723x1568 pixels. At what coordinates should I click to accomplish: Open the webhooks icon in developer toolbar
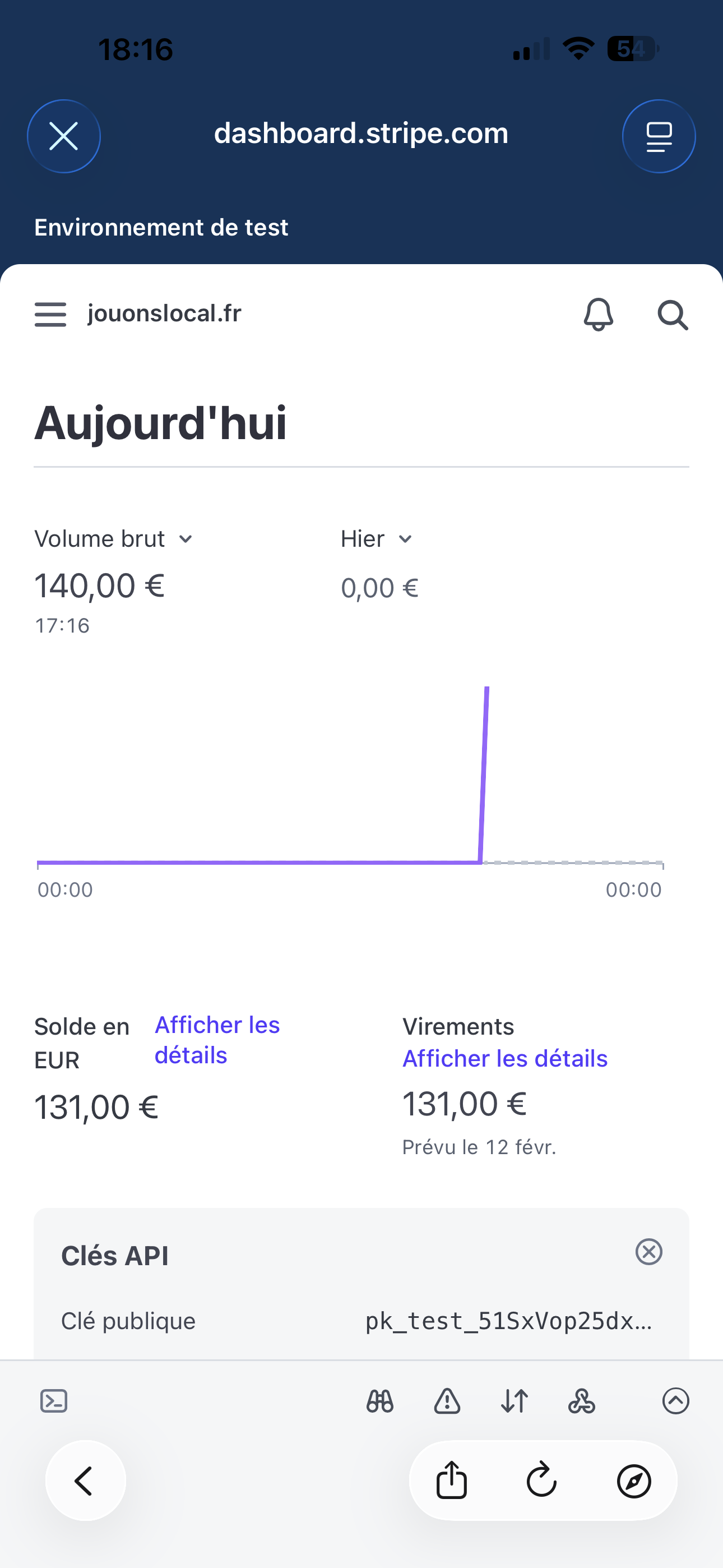[581, 1401]
